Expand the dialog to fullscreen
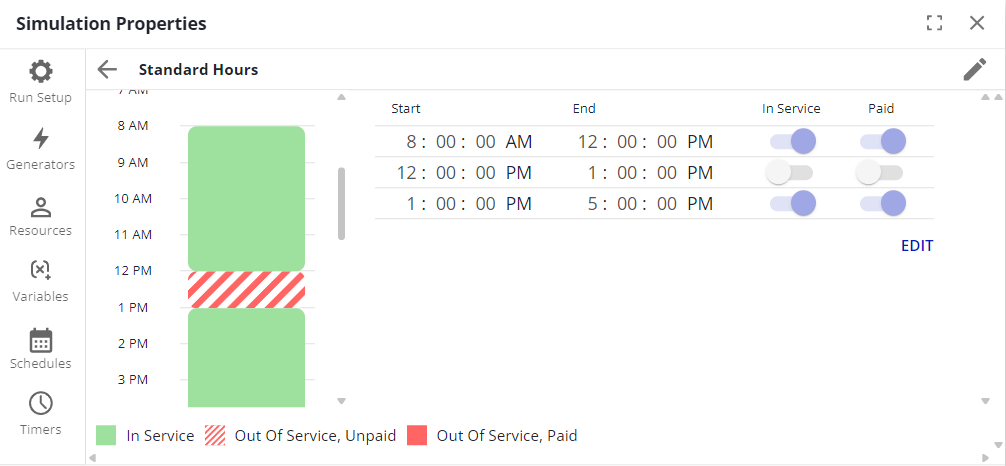 (x=935, y=23)
